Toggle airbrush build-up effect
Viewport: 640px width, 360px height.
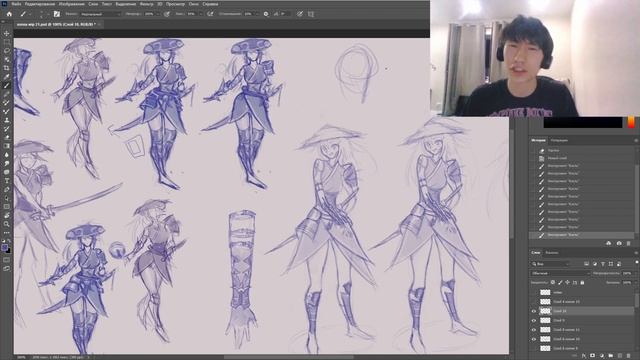(210, 14)
